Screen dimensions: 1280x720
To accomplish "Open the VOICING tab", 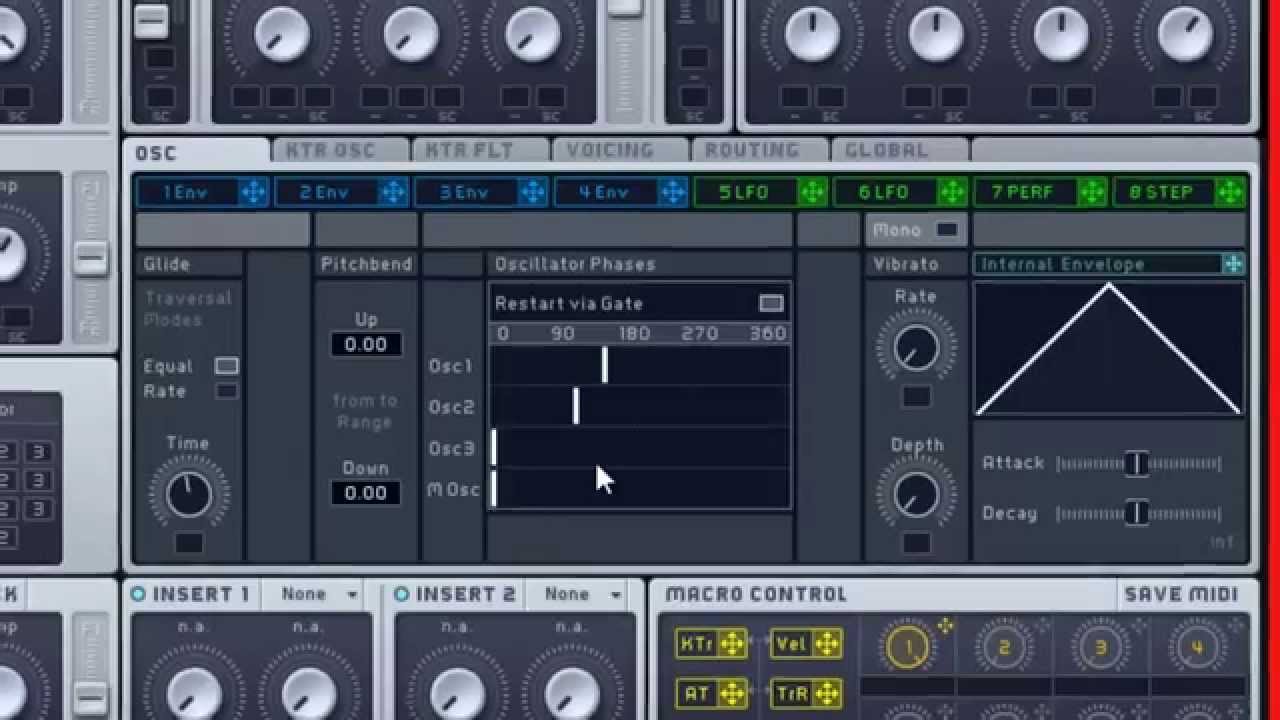I will (x=621, y=151).
